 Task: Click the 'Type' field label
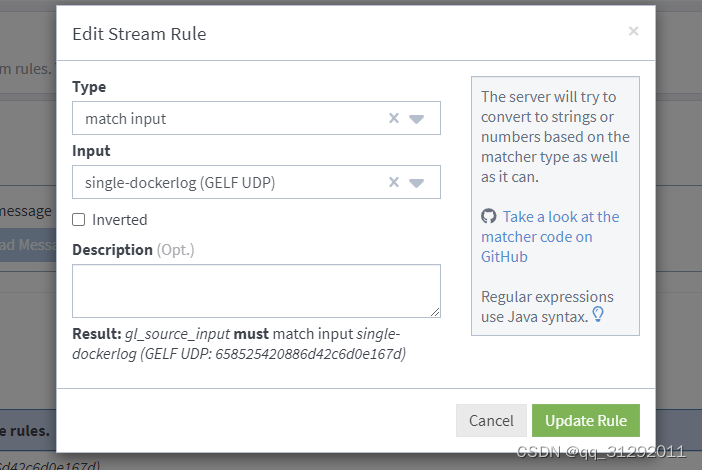[89, 87]
